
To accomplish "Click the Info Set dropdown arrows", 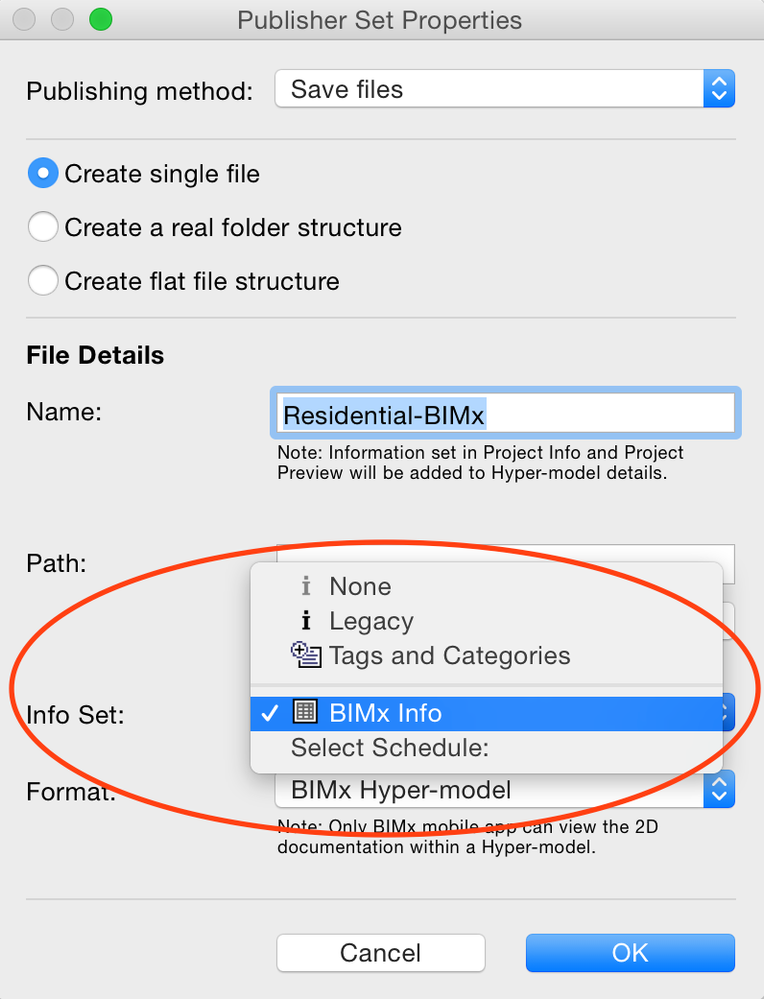I will [x=727, y=713].
